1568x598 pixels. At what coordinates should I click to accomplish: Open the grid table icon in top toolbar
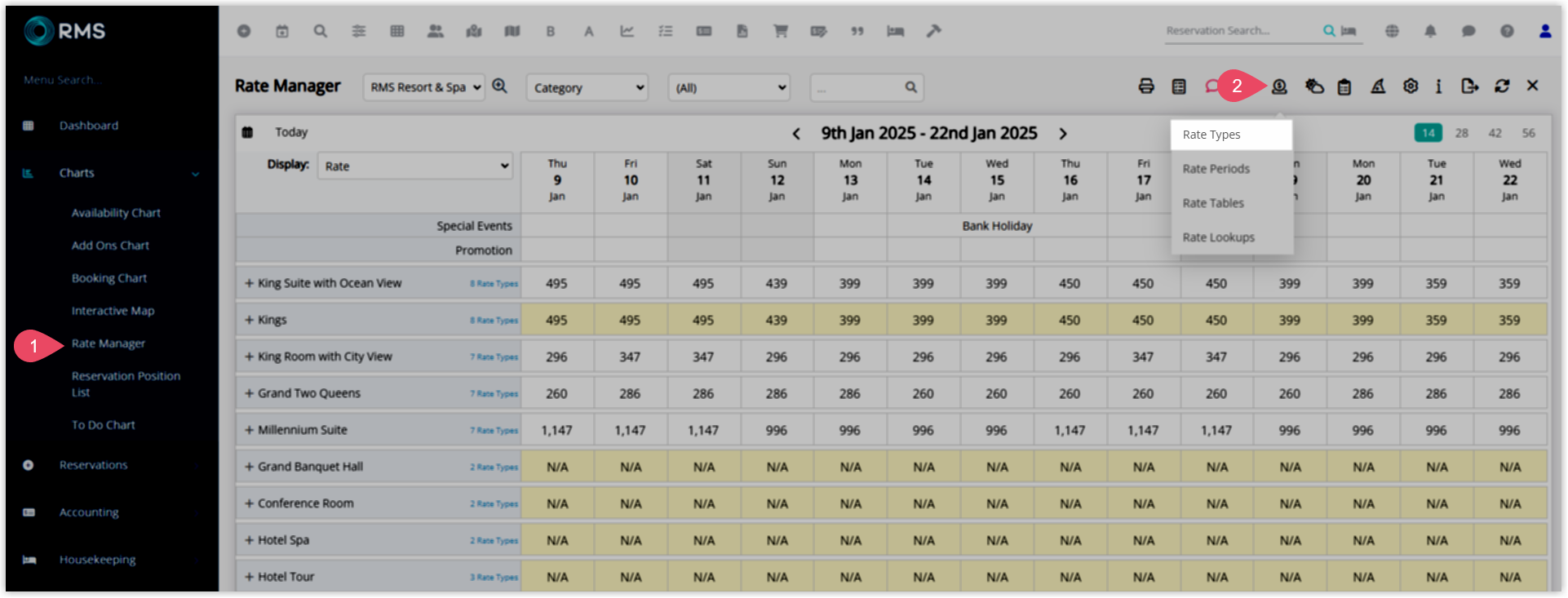[x=397, y=31]
